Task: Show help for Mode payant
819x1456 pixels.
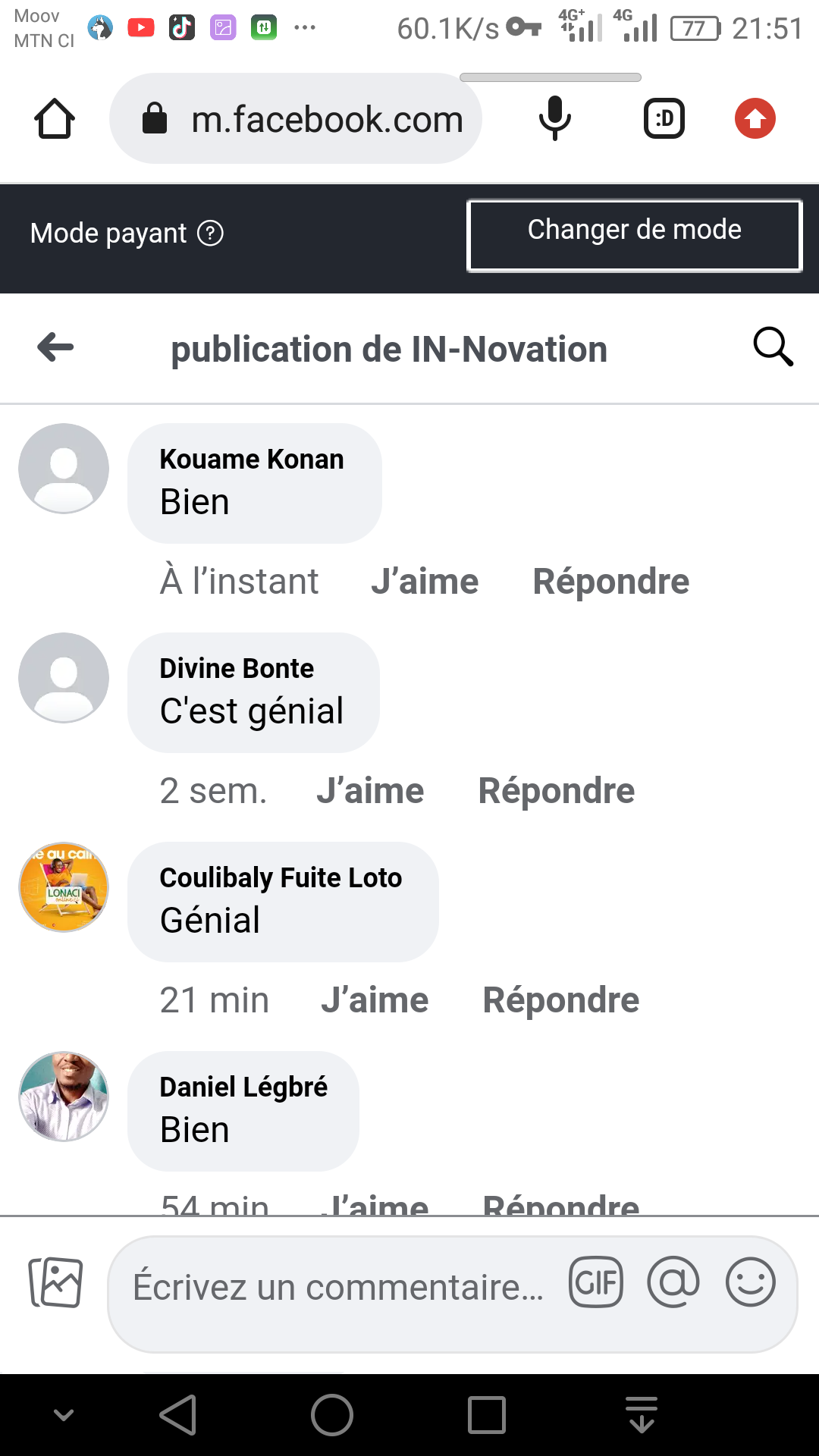Action: click(x=210, y=234)
